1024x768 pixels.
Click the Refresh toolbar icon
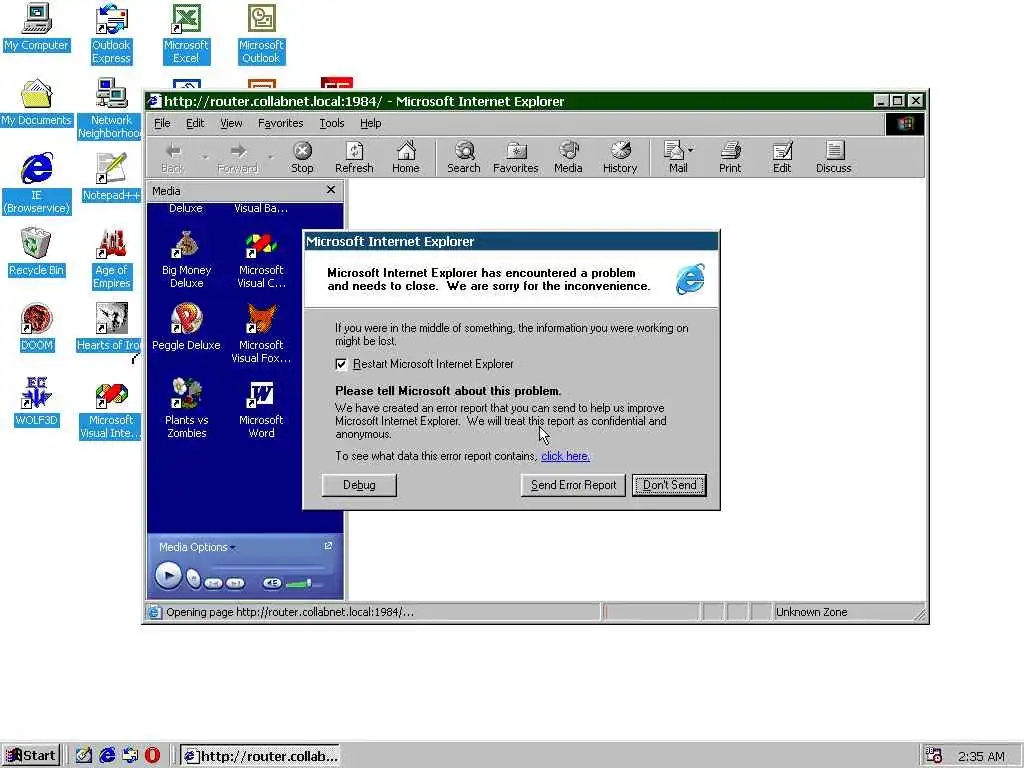click(354, 157)
